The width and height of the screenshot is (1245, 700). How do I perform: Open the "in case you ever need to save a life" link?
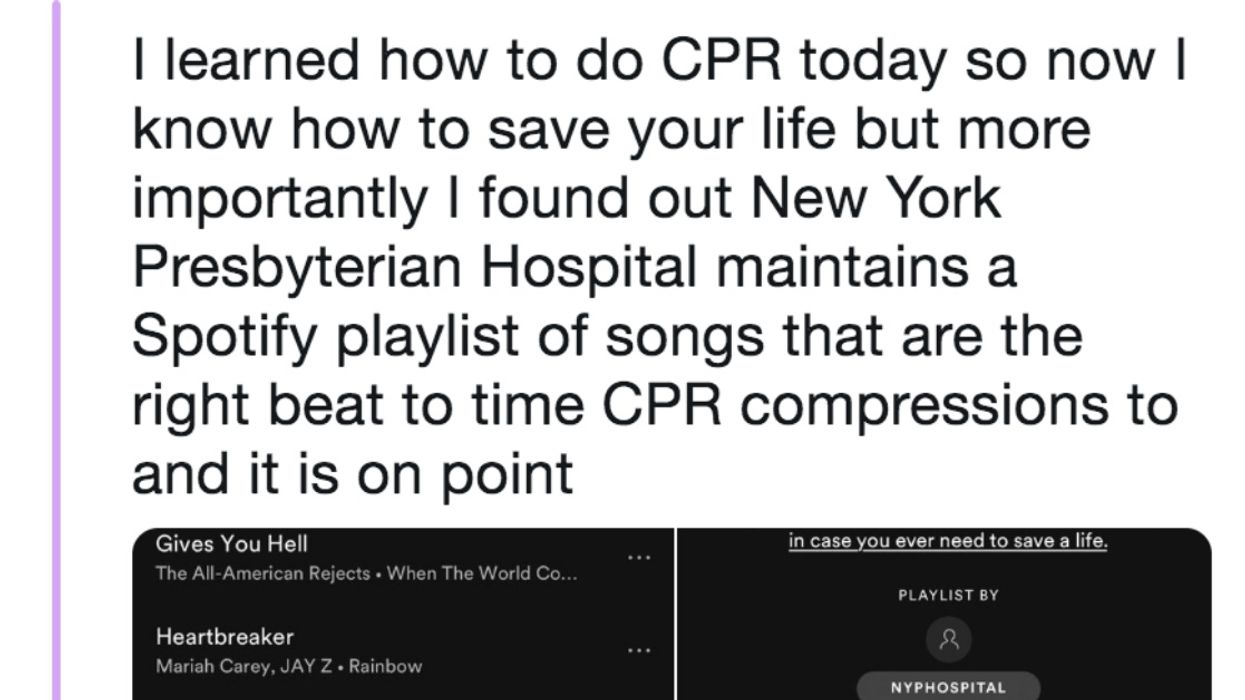[949, 540]
